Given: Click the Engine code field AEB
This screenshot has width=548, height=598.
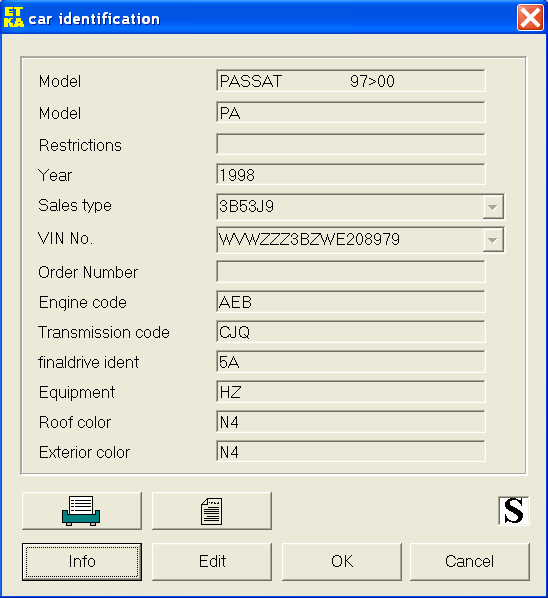Looking at the screenshot, I should (351, 302).
